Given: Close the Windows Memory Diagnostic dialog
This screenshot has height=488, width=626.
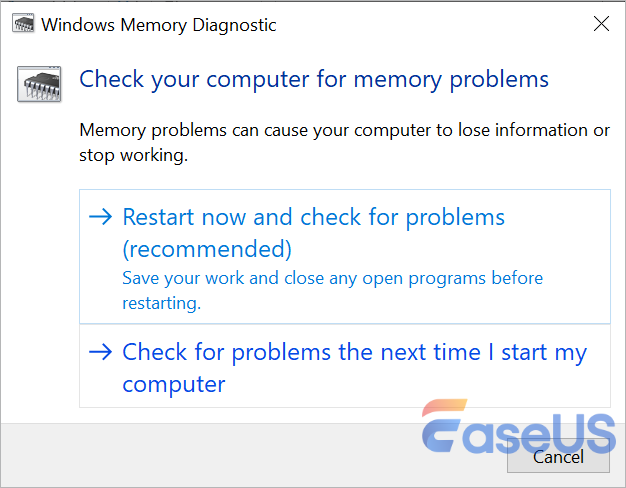Looking at the screenshot, I should click(600, 24).
